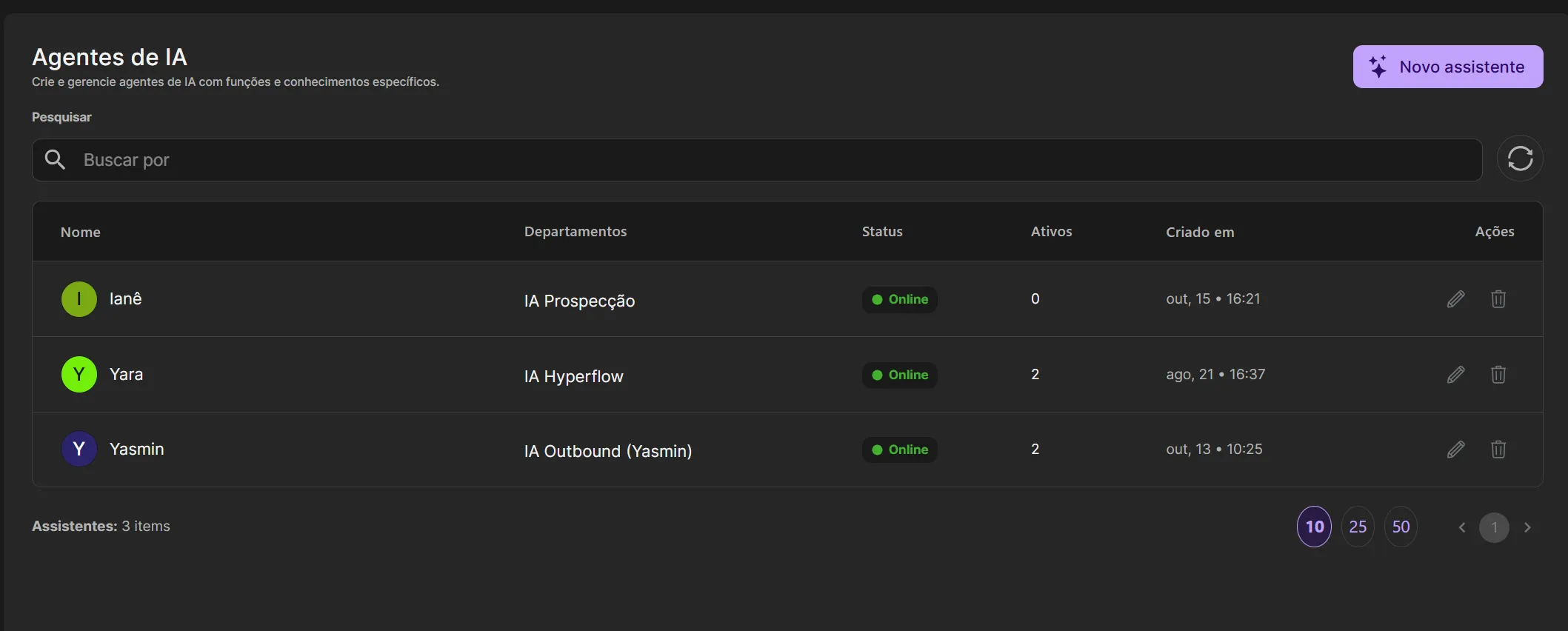This screenshot has width=1568, height=631.
Task: Click the Assistentes: 3 items count
Action: point(101,526)
